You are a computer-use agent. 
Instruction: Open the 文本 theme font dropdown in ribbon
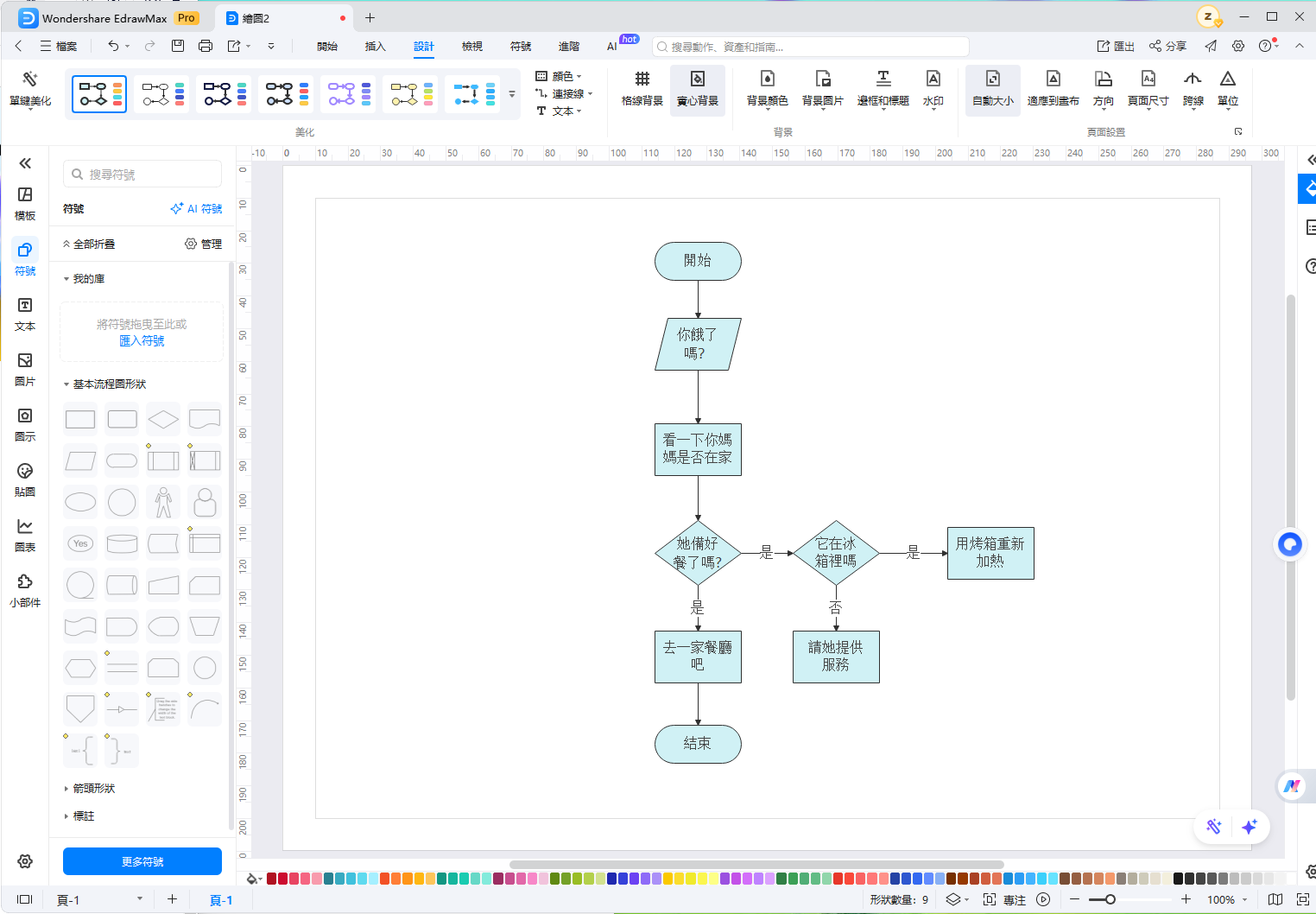click(559, 111)
